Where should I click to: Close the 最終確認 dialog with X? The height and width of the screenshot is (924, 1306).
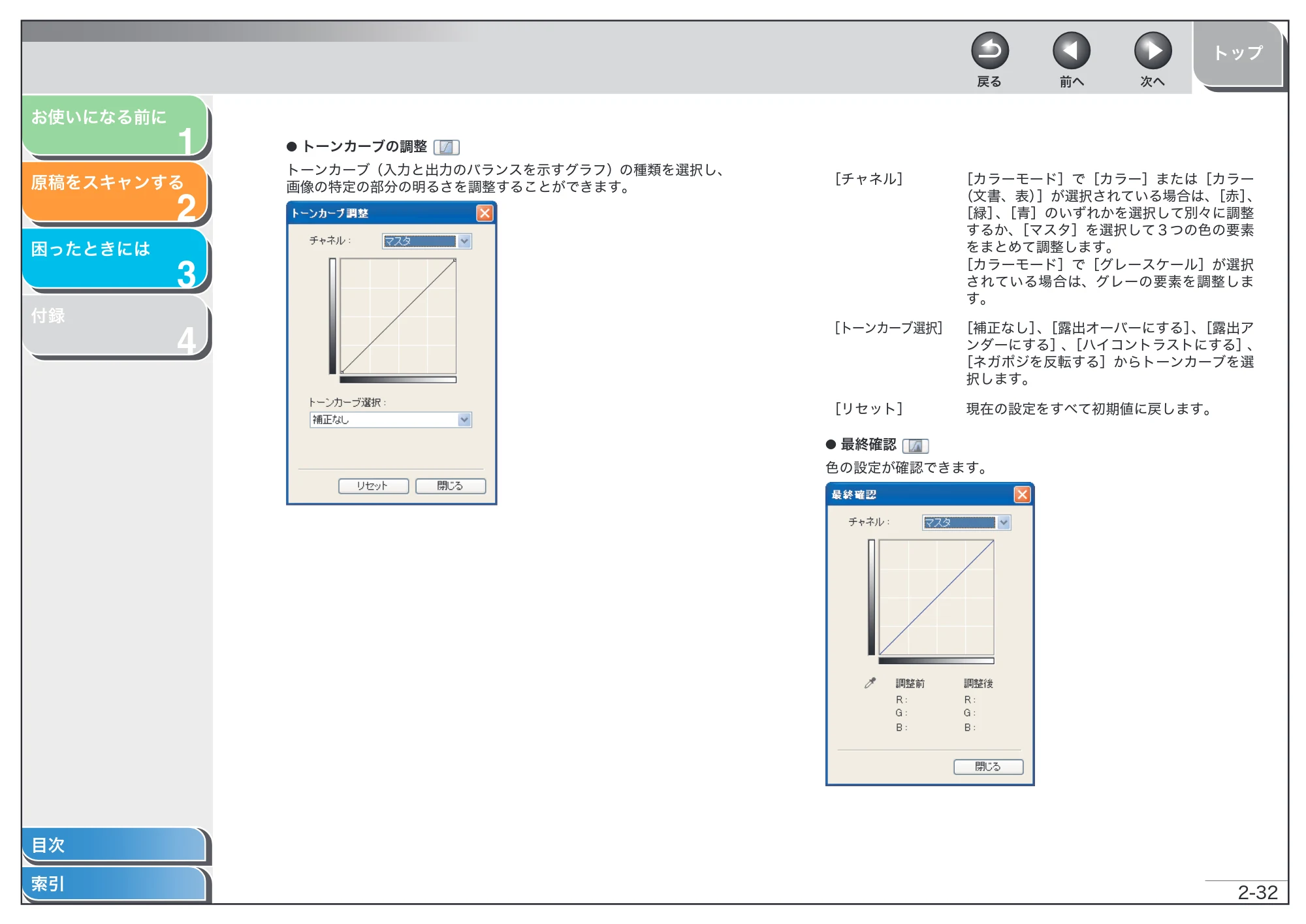click(1022, 495)
